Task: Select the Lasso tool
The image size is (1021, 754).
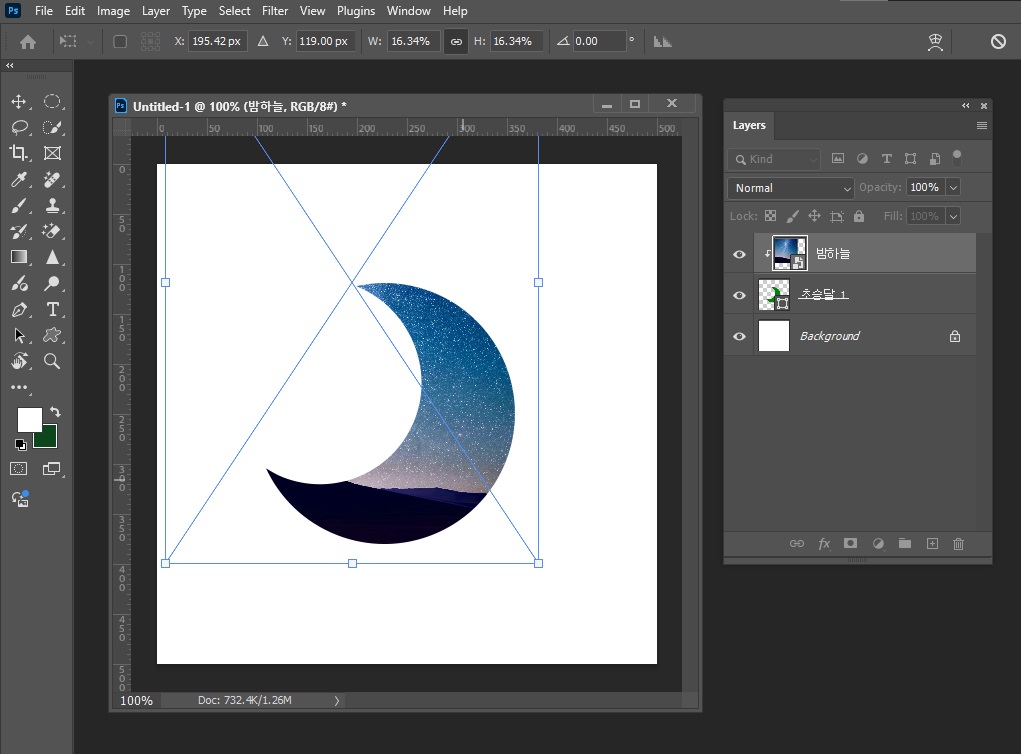Action: click(20, 128)
